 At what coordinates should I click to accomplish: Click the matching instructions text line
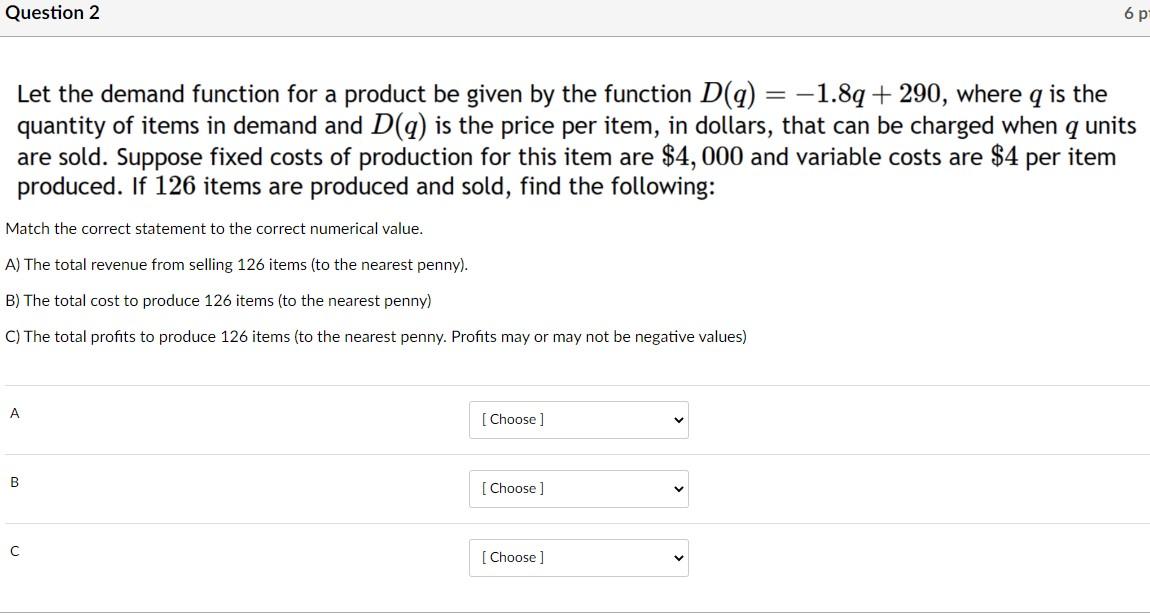(214, 228)
